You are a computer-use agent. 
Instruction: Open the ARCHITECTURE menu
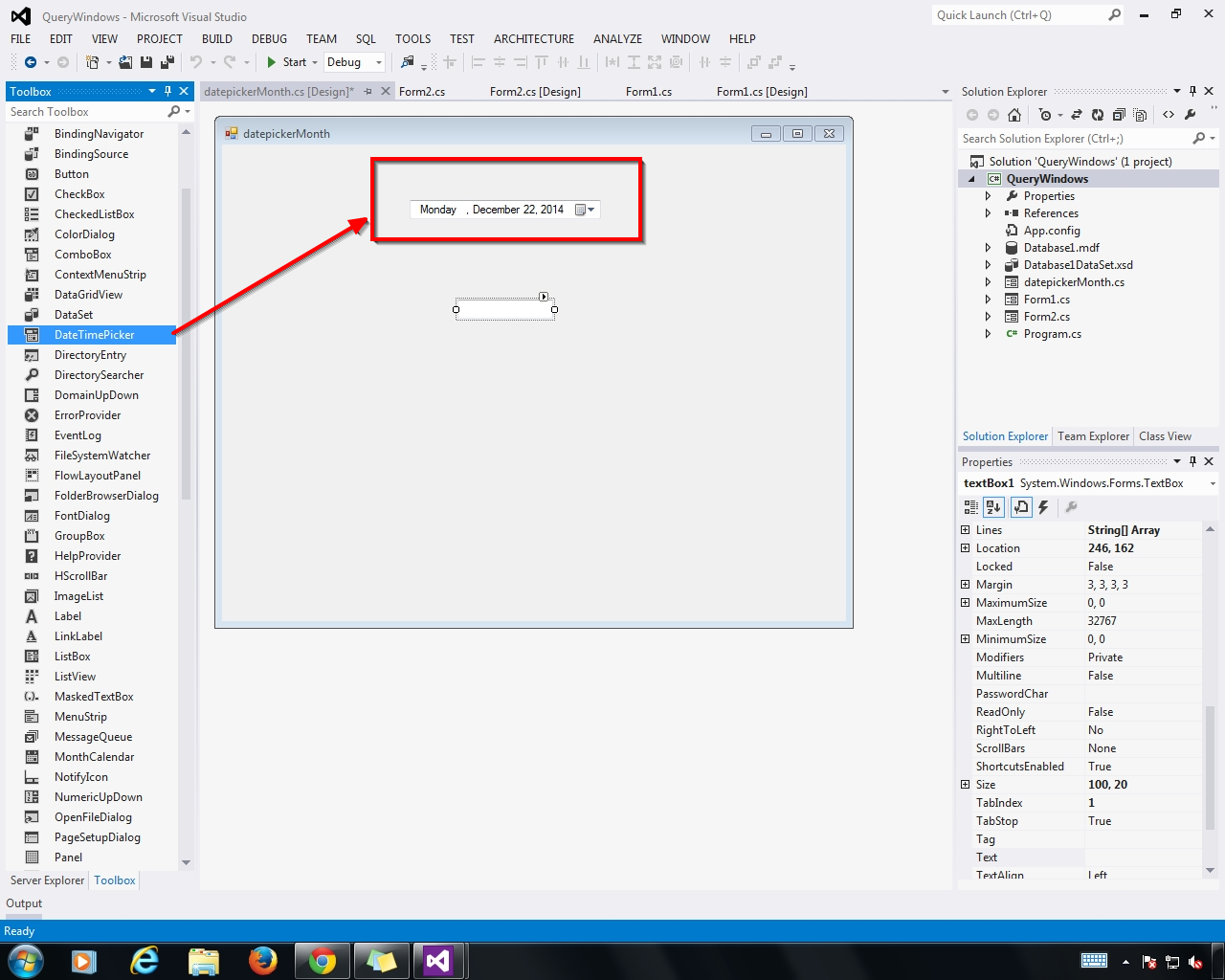534,39
